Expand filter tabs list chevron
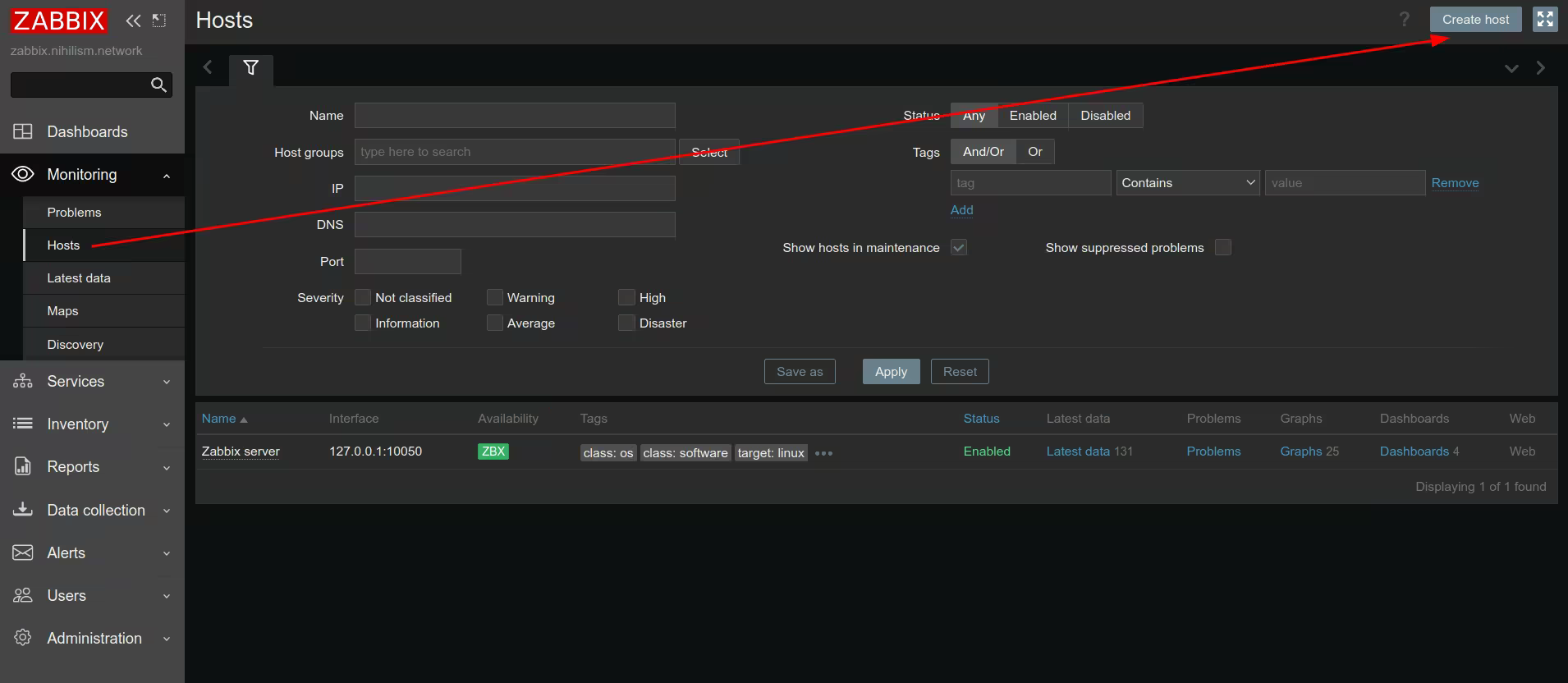Viewport: 1568px width, 683px height. [x=1511, y=68]
